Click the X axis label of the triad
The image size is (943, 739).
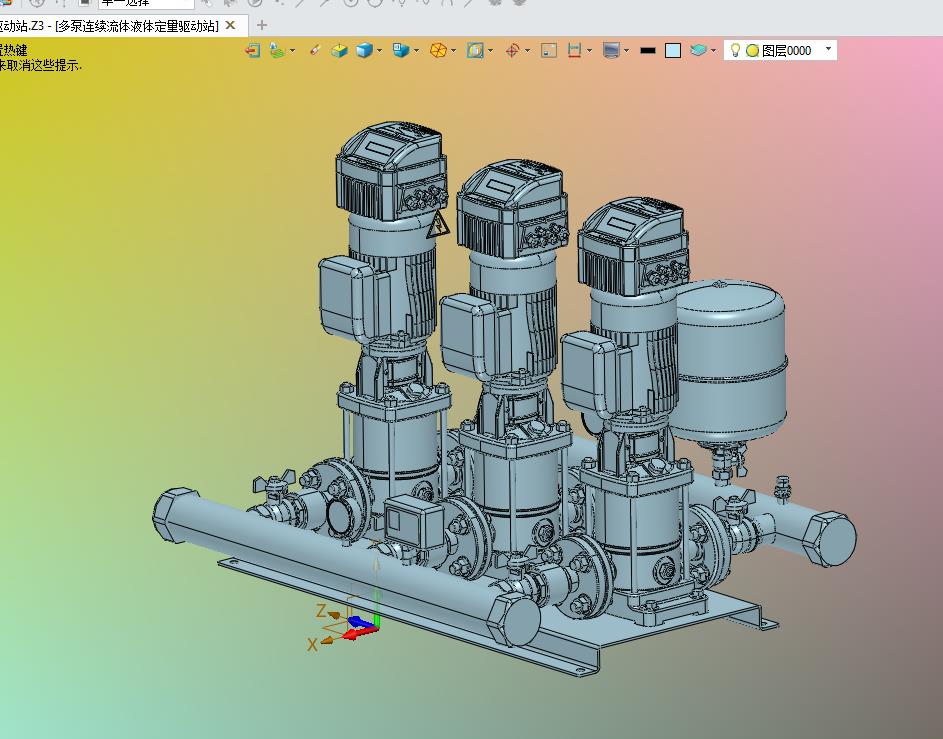coord(312,645)
